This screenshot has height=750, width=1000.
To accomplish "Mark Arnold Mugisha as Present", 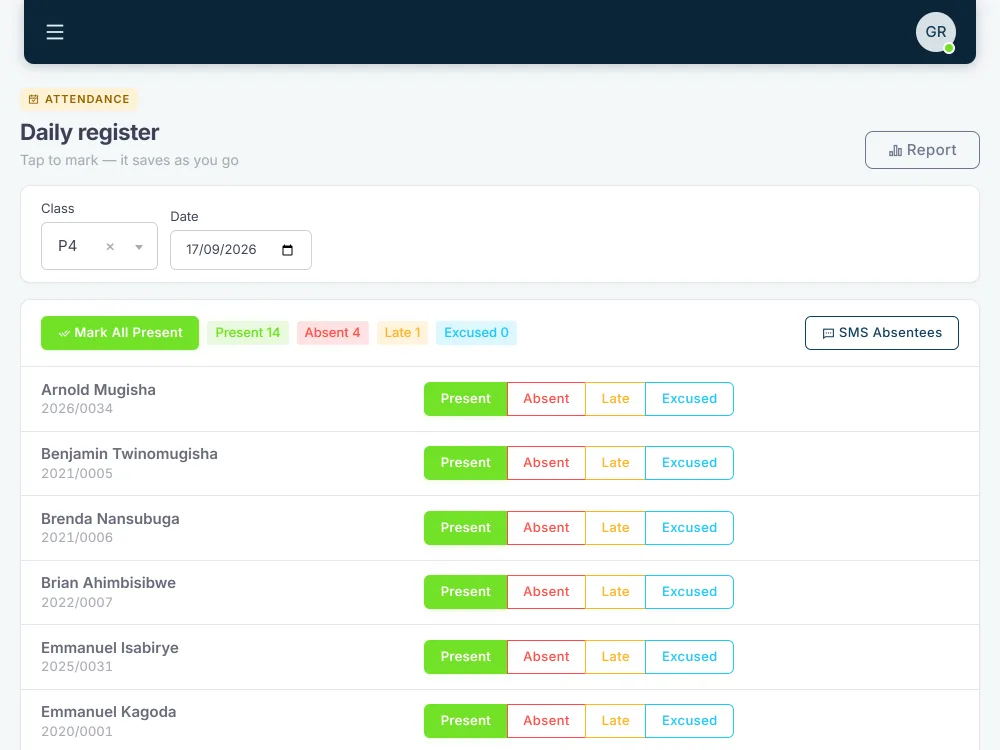I will (x=466, y=399).
